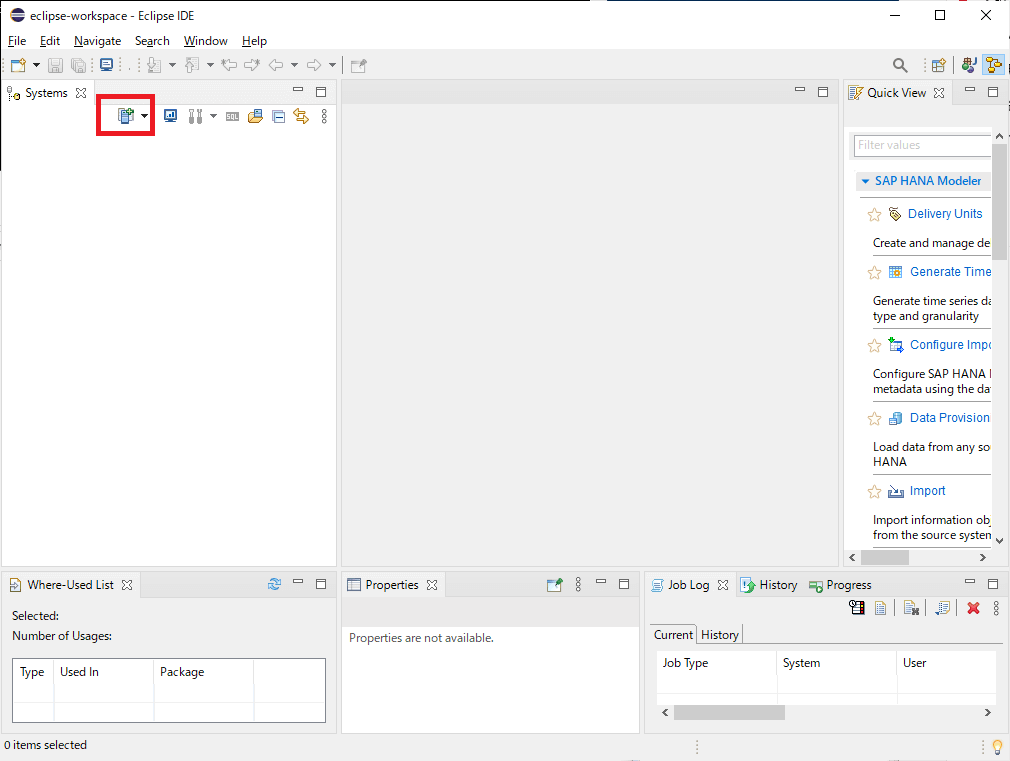Switch to the History view tab beside Job Log
Screen dimensions: 1010x761
click(x=770, y=584)
